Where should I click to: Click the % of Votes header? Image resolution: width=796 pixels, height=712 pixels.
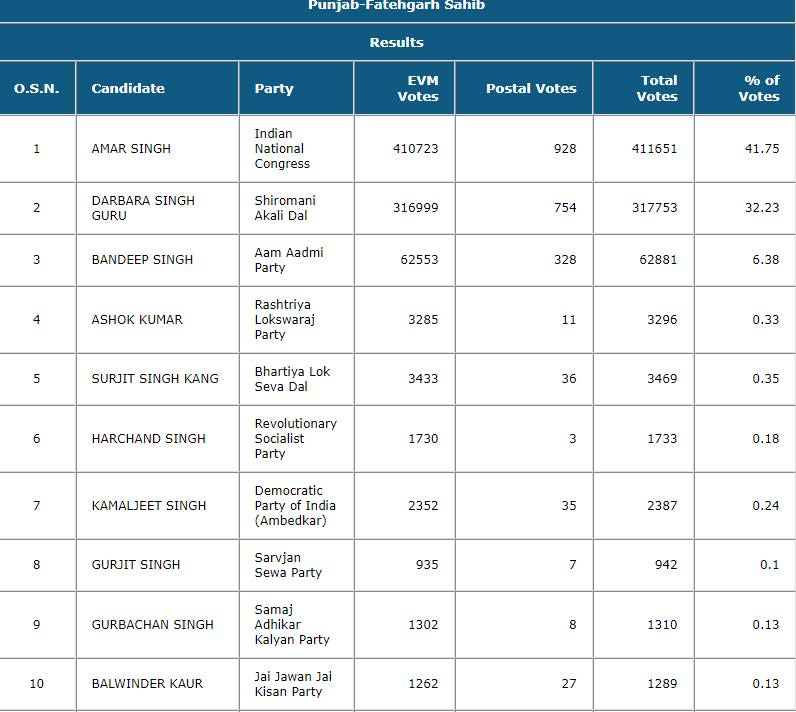(x=759, y=88)
